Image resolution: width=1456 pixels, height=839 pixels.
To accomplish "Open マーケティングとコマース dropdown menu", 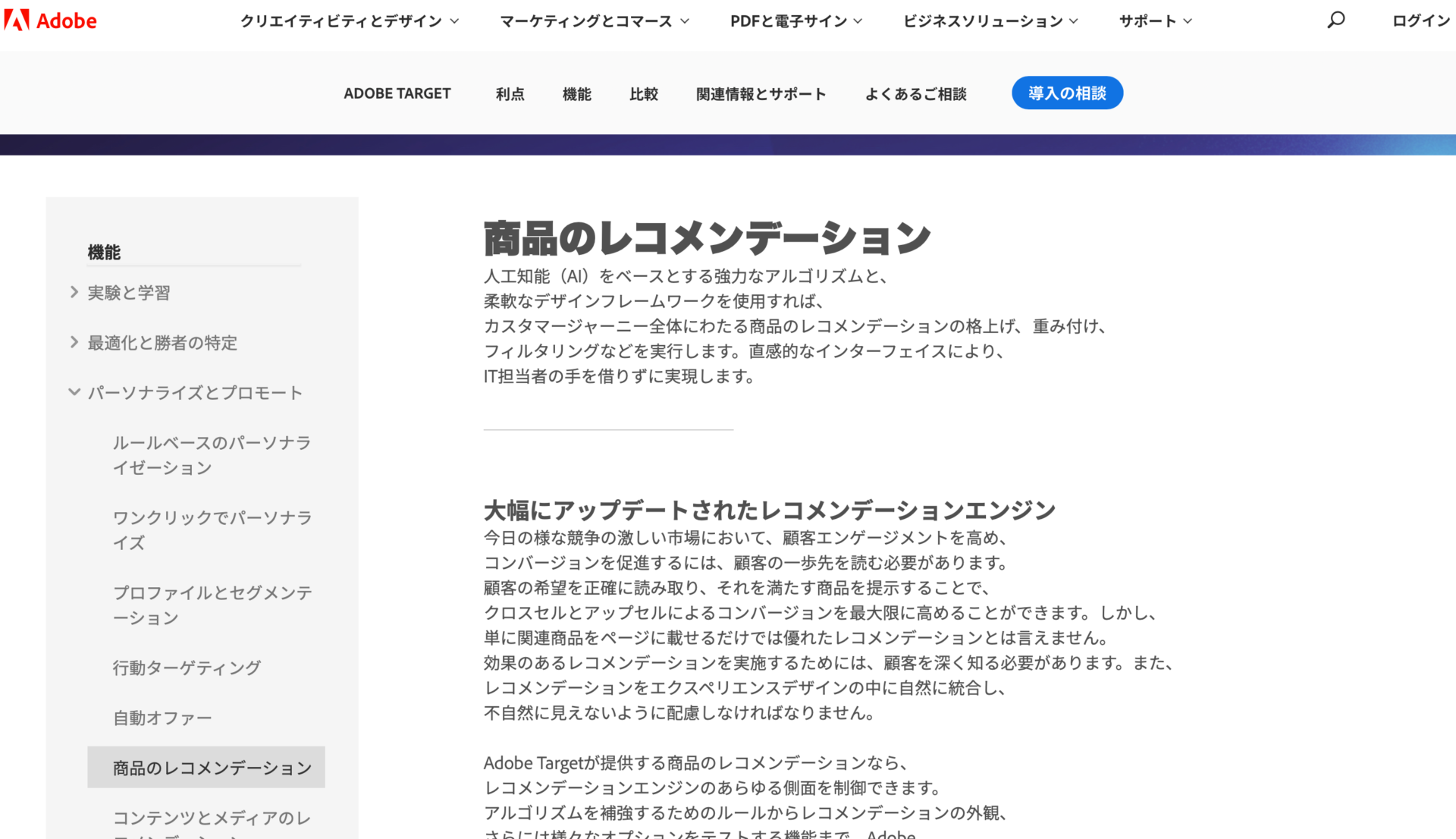I will [594, 21].
